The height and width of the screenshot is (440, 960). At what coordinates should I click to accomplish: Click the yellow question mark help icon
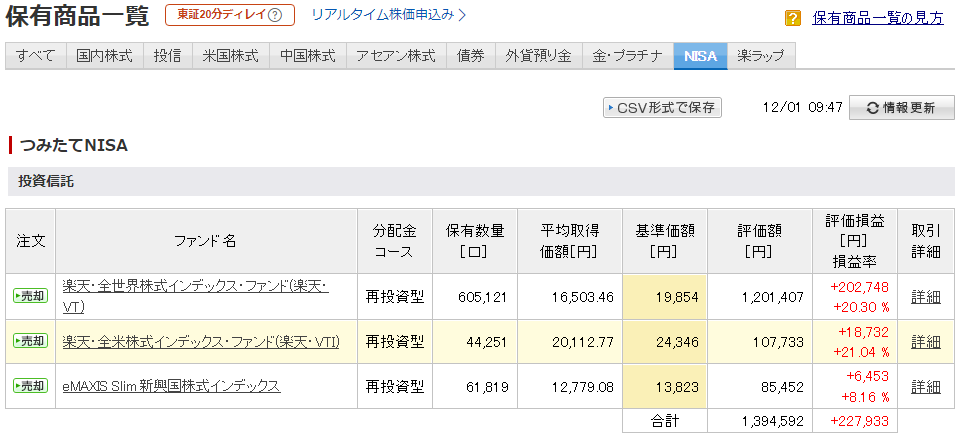[x=793, y=18]
